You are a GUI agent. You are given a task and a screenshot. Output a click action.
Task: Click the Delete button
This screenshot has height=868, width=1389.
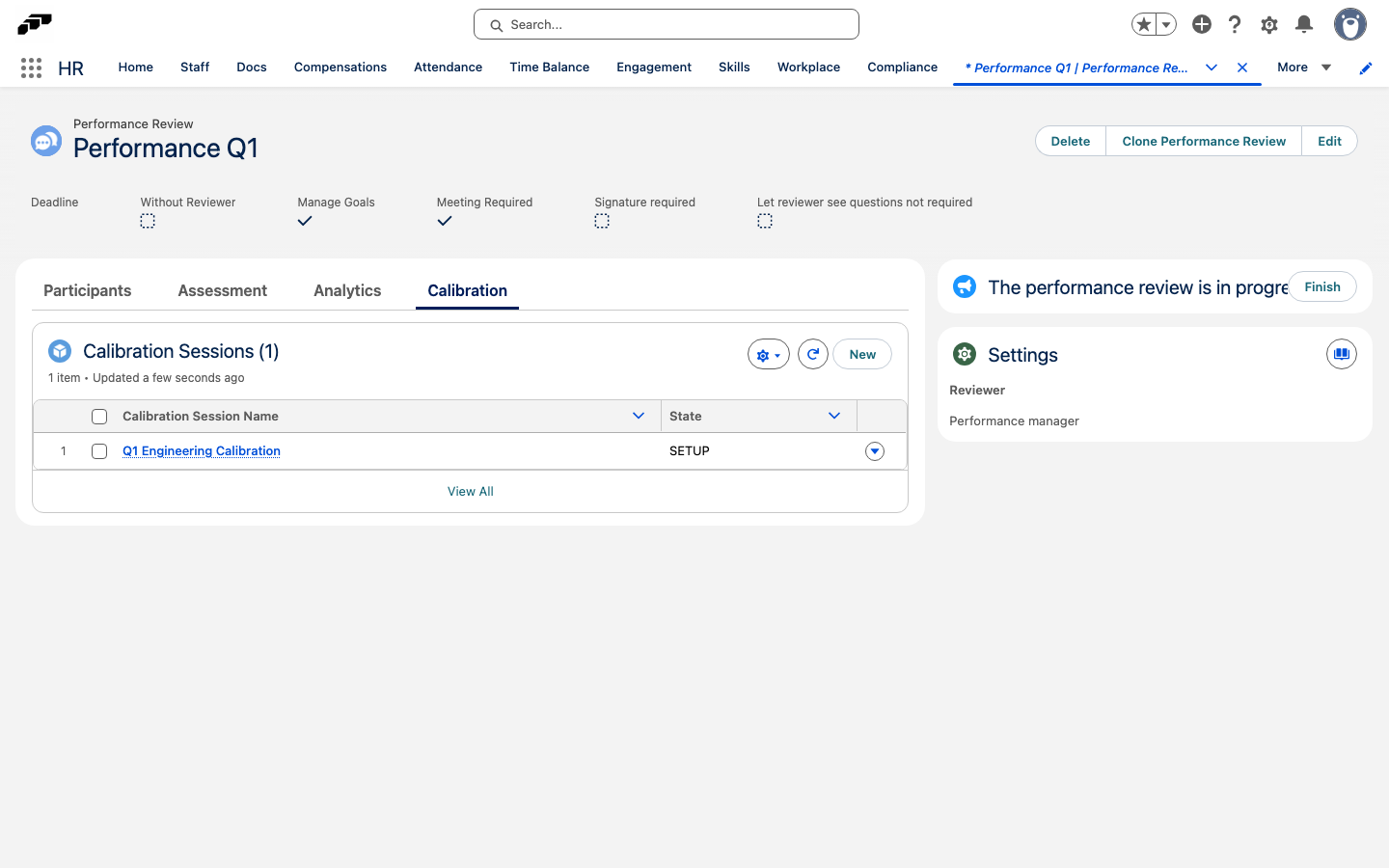(x=1071, y=141)
